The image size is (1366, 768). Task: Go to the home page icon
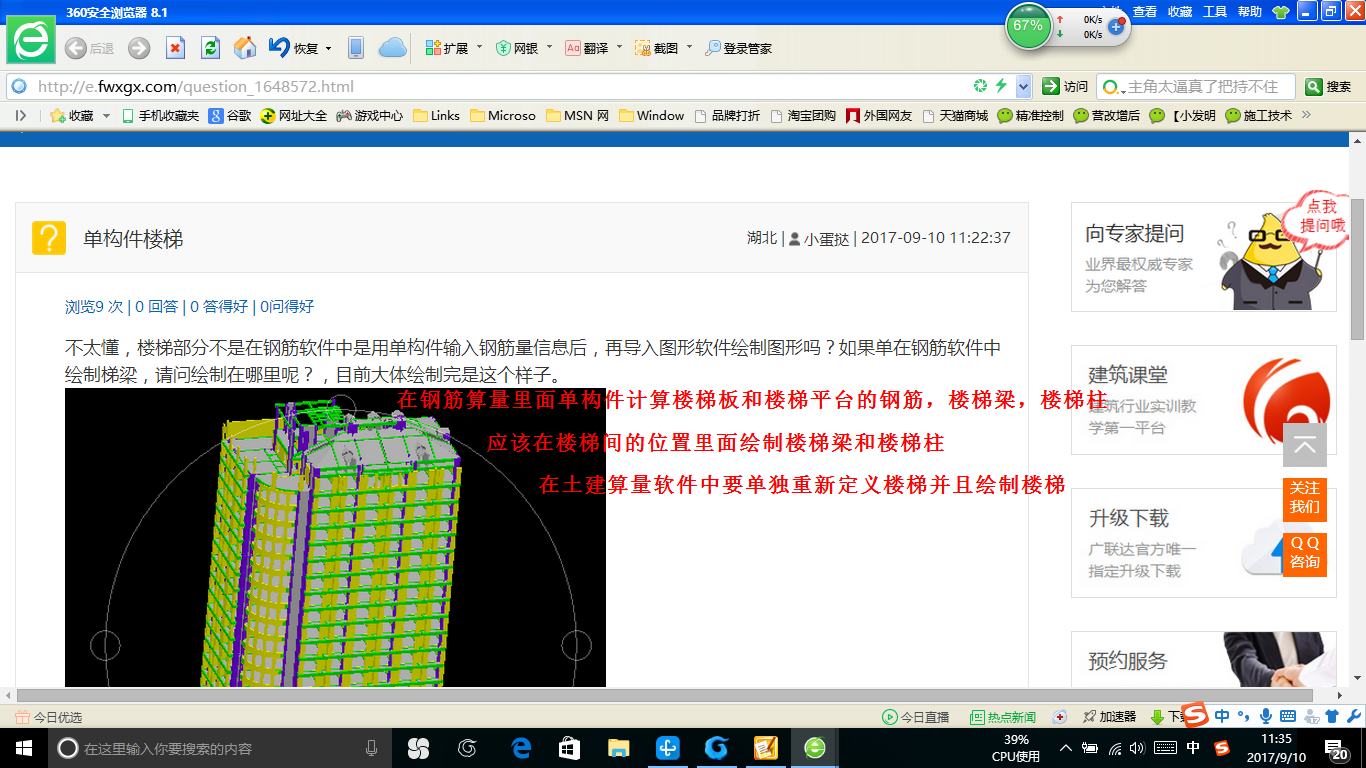[244, 48]
